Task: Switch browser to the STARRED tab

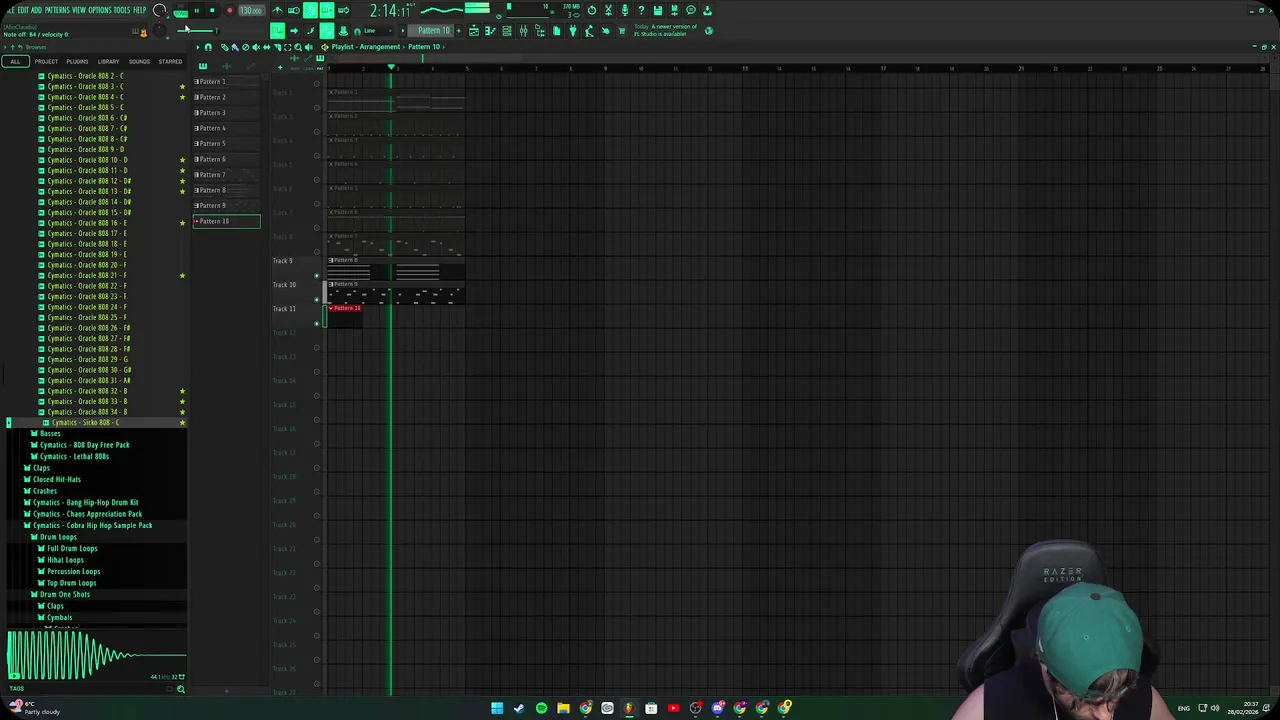Action: pos(170,61)
